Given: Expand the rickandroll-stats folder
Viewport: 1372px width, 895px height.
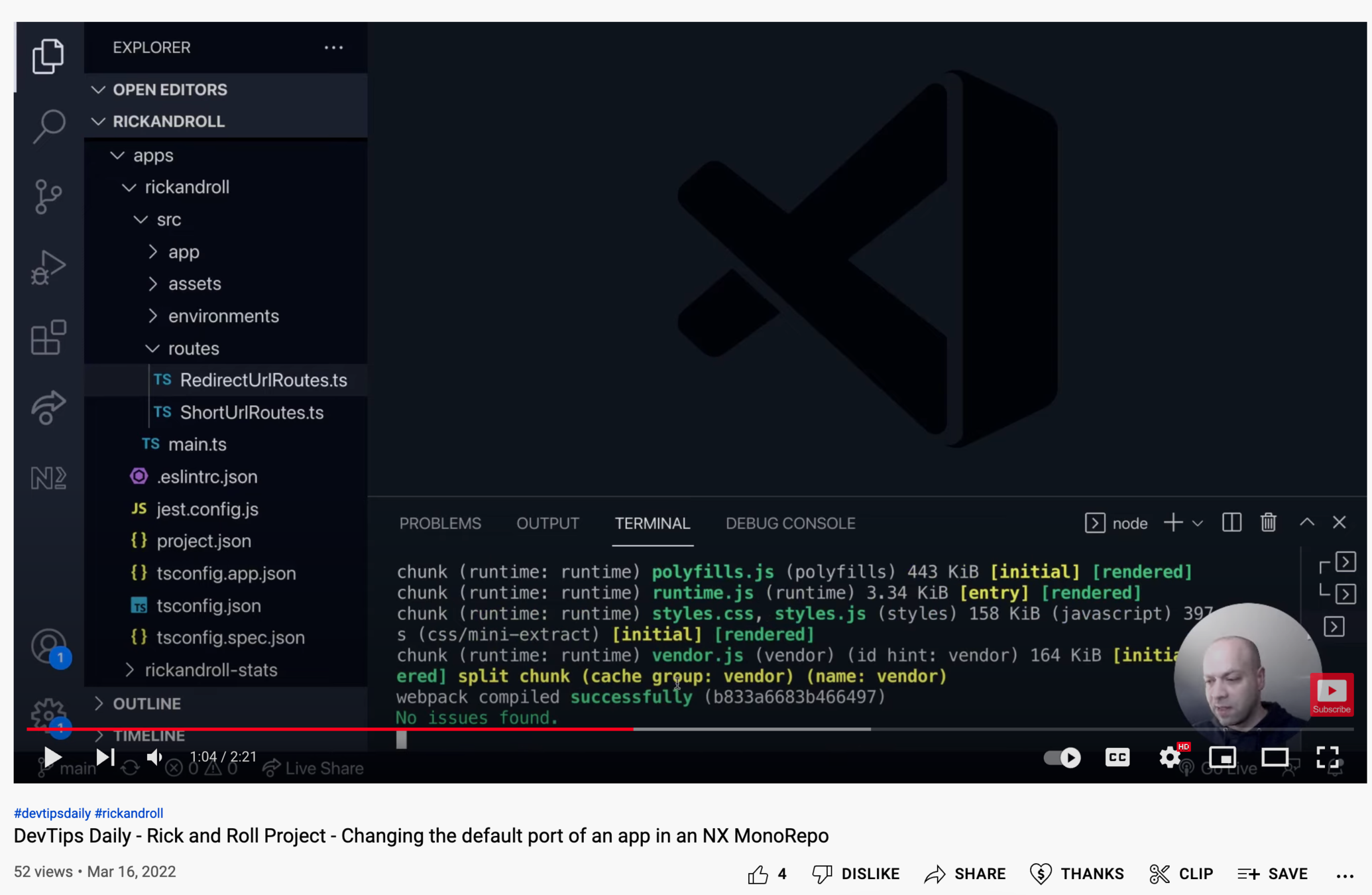Looking at the screenshot, I should tap(210, 670).
